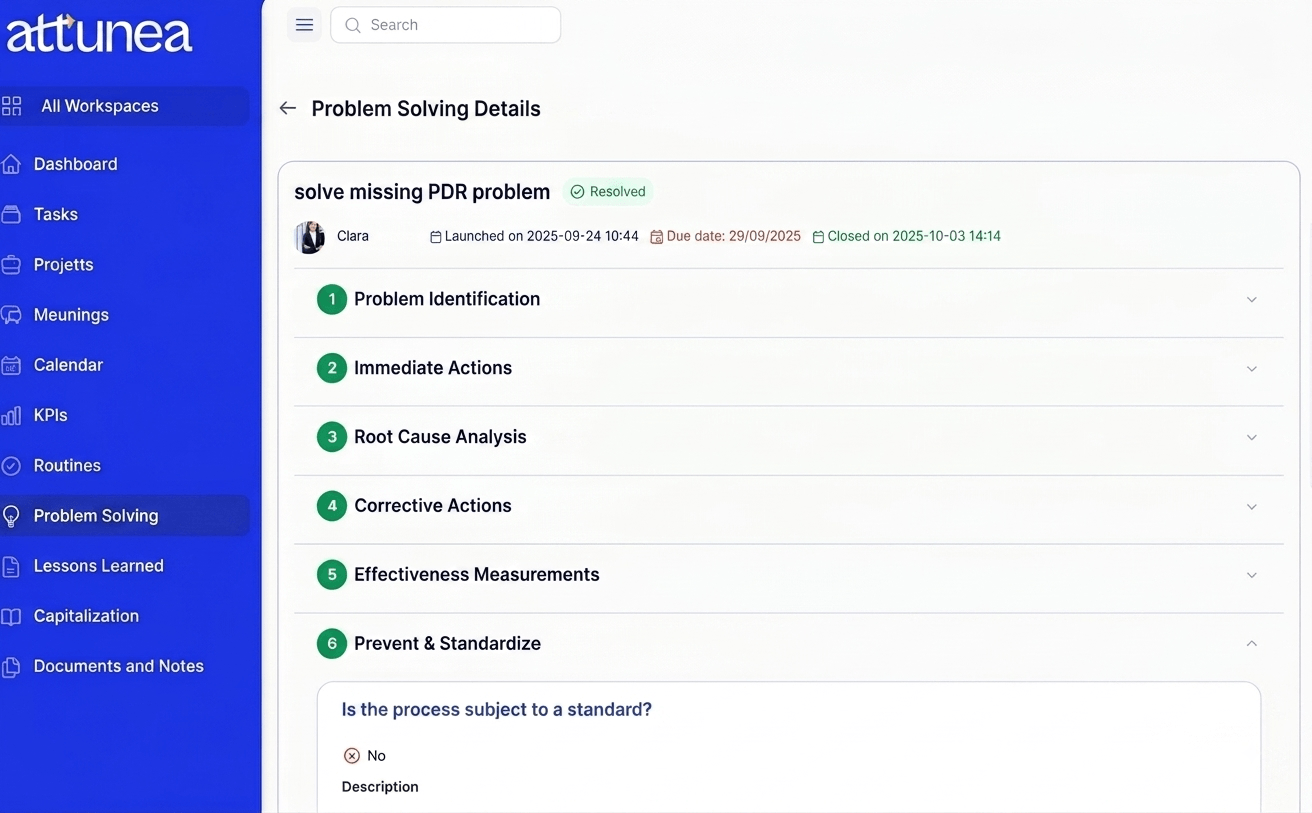Expand Corrective Actions section chevron
Viewport: 1312px width, 813px height.
[1252, 507]
